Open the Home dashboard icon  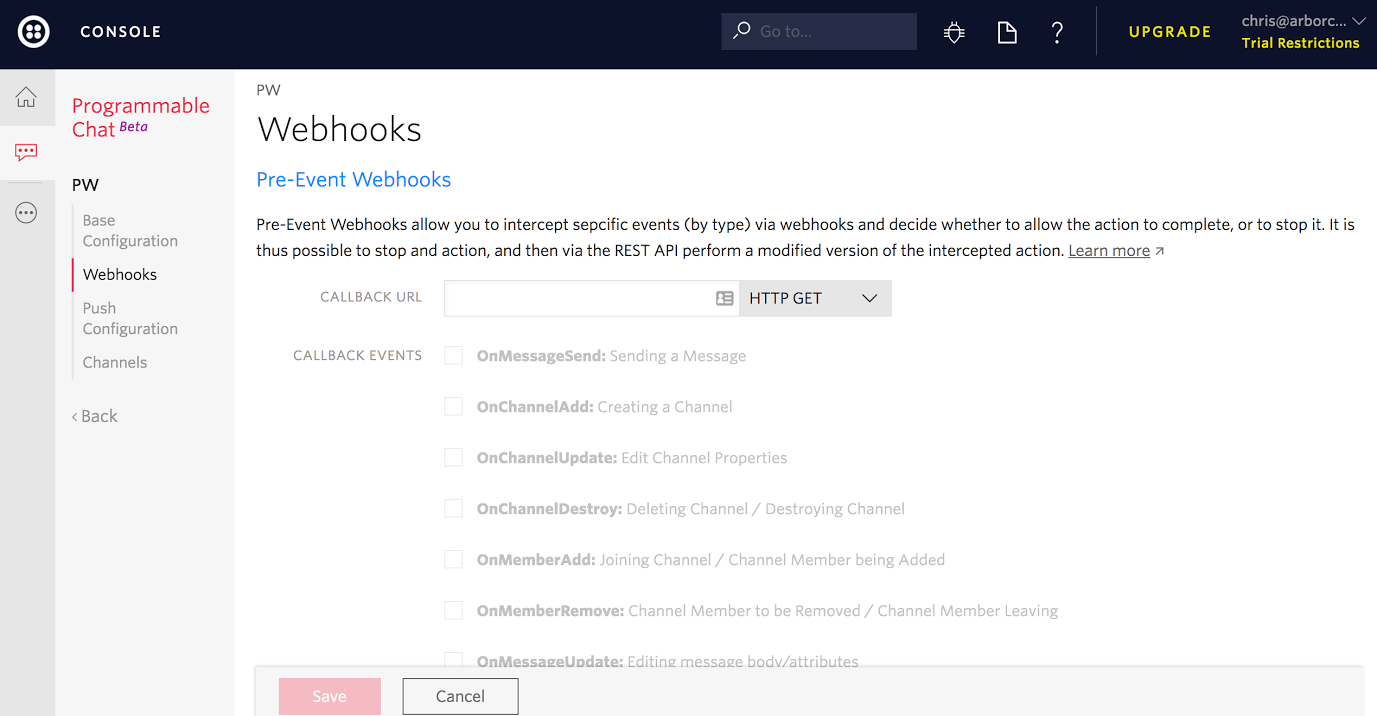point(26,97)
